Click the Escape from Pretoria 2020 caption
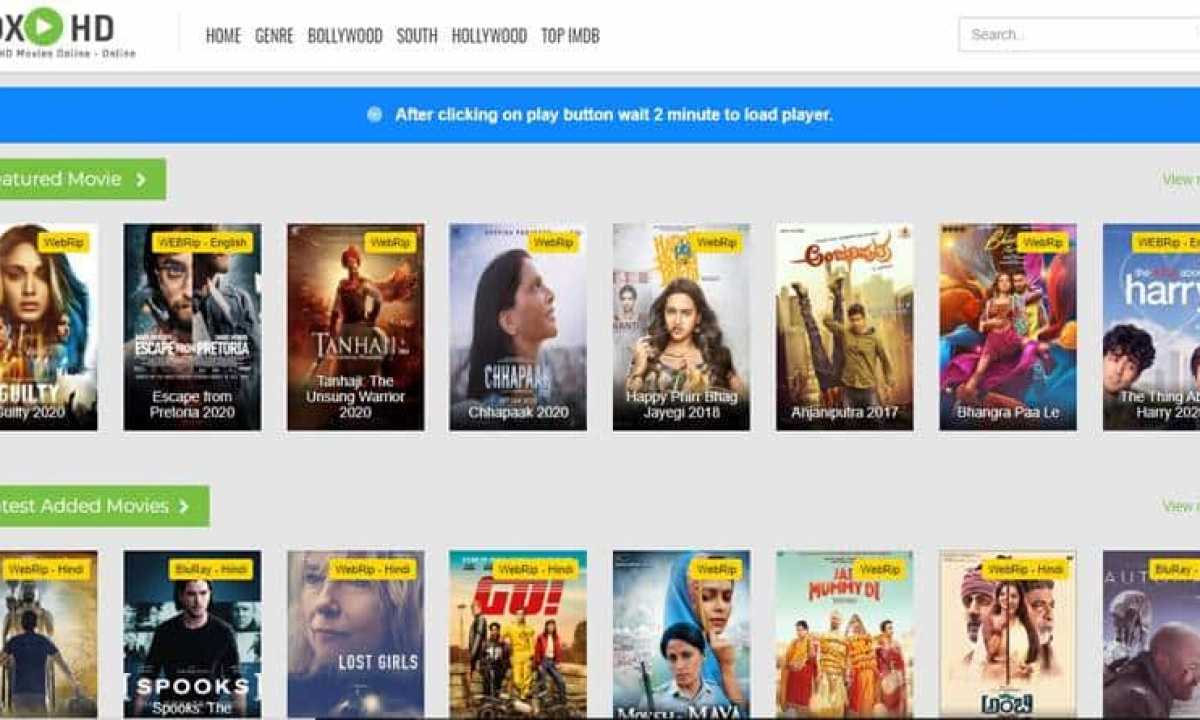Screen dimensions: 1200x720 point(192,404)
